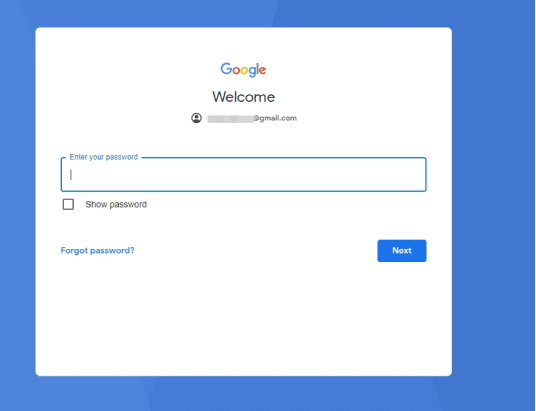Click the green letter l in Google logo
This screenshot has width=536, height=411.
(258, 68)
